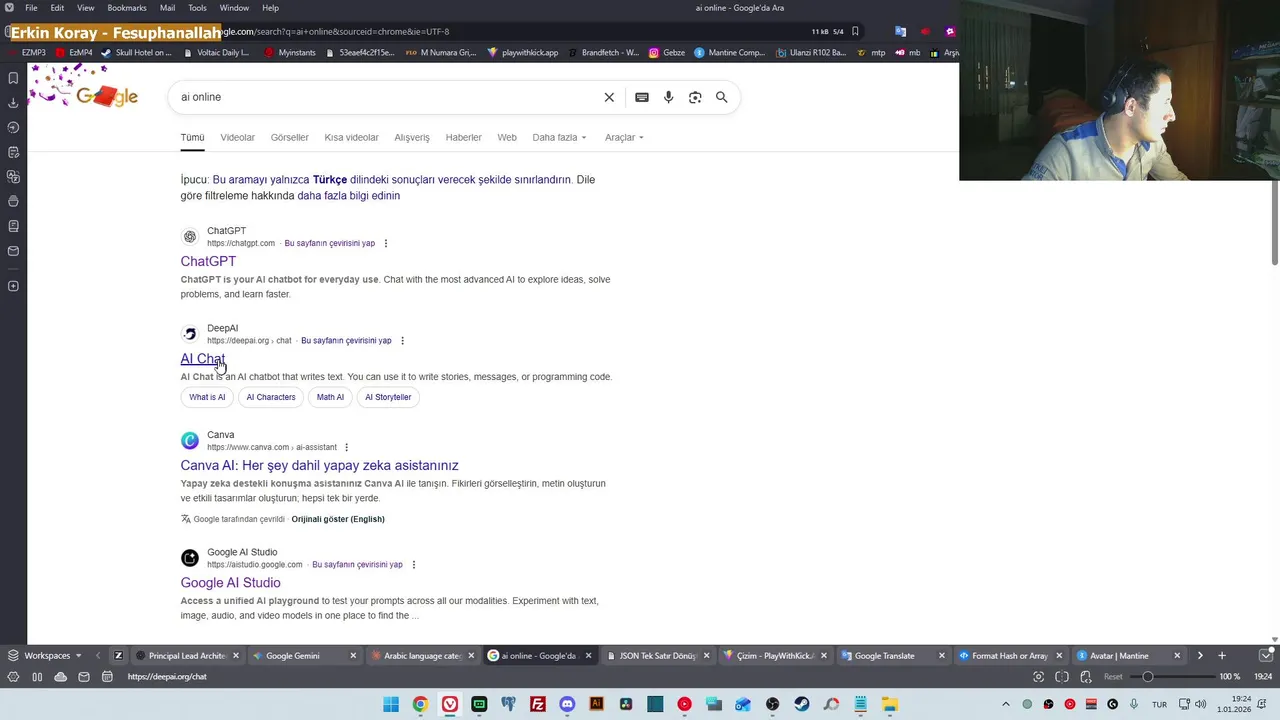Image resolution: width=1280 pixels, height=720 pixels.
Task: Close the JSON Tek Satır Dönüş tab
Action: click(x=706, y=656)
